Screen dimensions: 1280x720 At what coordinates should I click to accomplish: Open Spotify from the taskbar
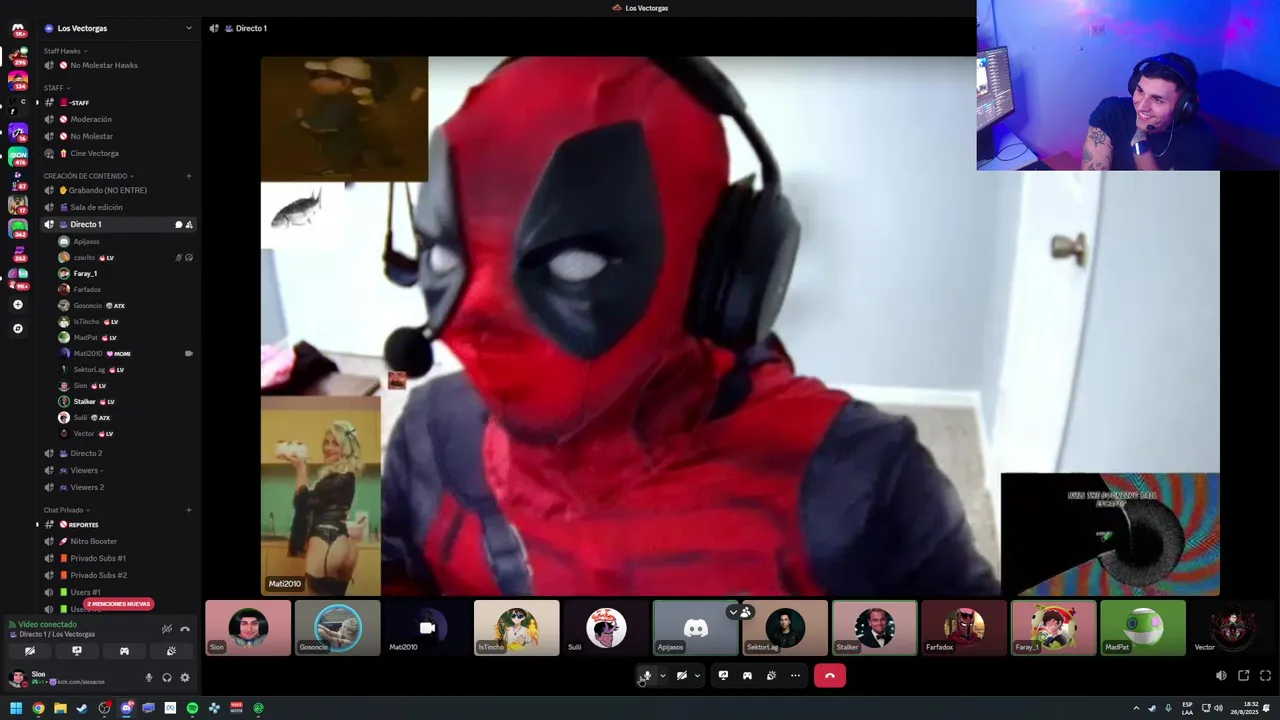(x=192, y=708)
